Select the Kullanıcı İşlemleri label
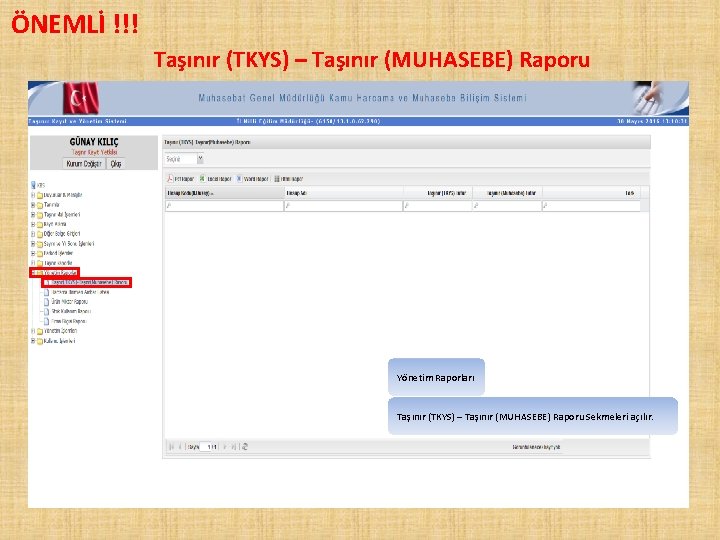720x540 pixels. (59, 341)
